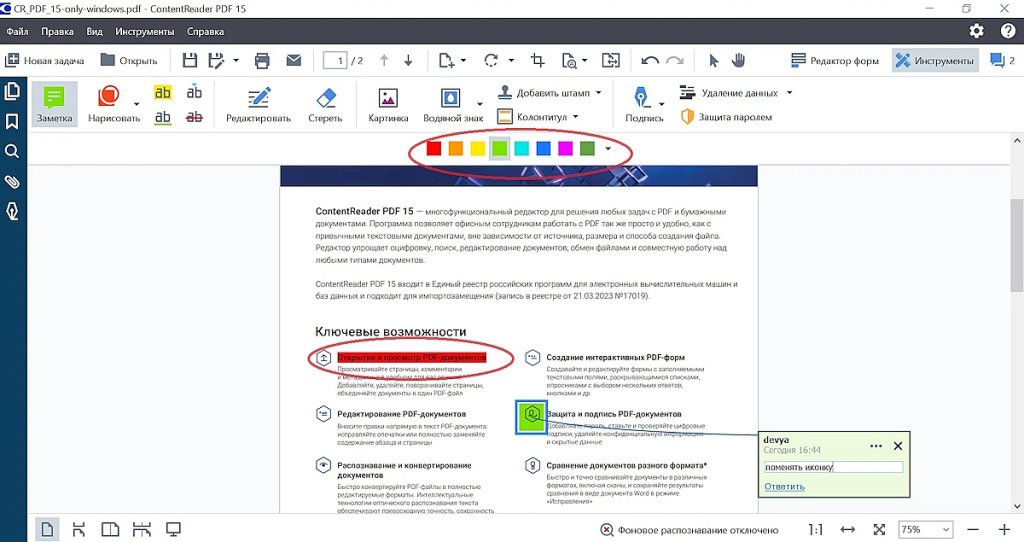The height and width of the screenshot is (542, 1024).
Task: Open the Form editor (Редактор форм)
Action: tap(835, 61)
